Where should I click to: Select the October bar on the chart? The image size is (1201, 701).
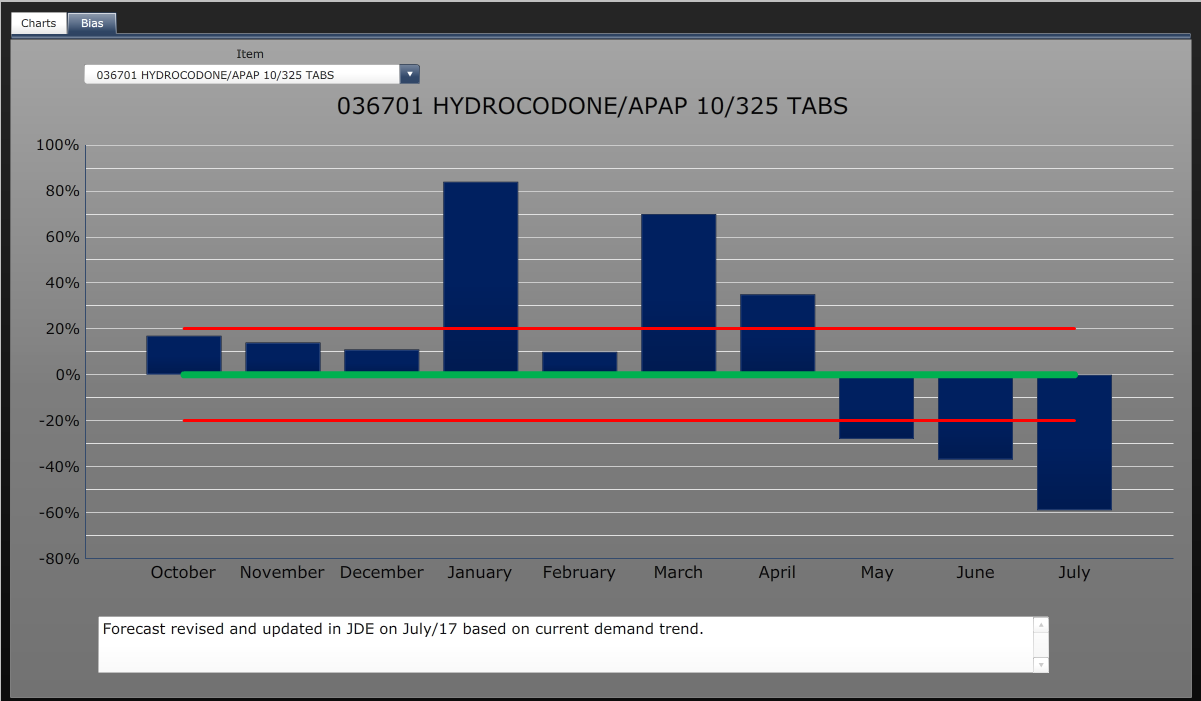pos(183,355)
